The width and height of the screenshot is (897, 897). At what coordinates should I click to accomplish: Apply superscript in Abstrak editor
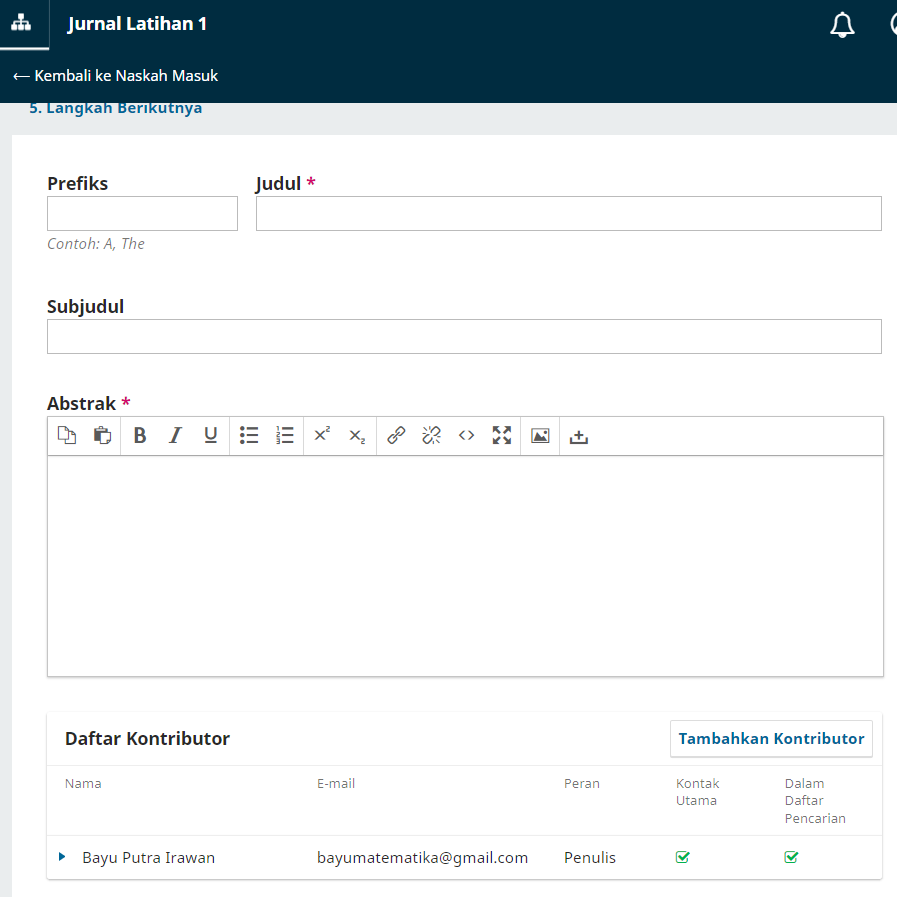(322, 435)
